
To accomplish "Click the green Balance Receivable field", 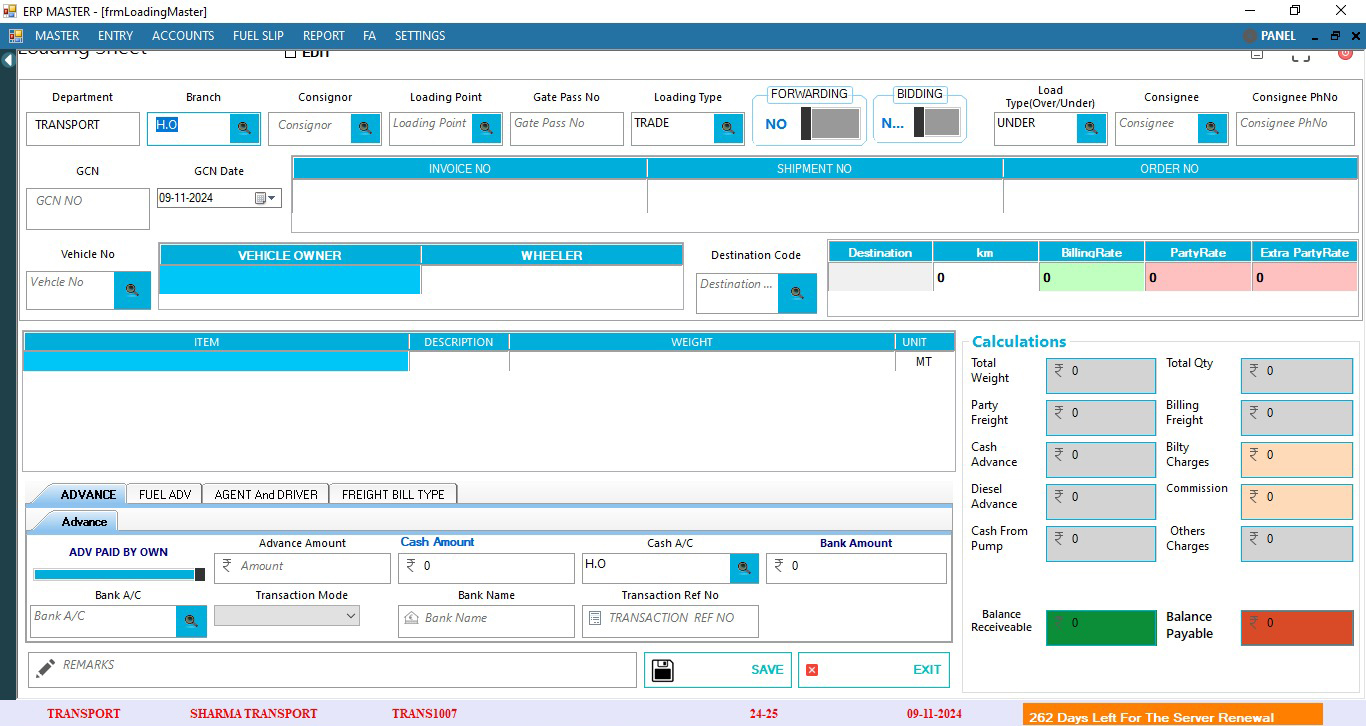I will 1101,627.
